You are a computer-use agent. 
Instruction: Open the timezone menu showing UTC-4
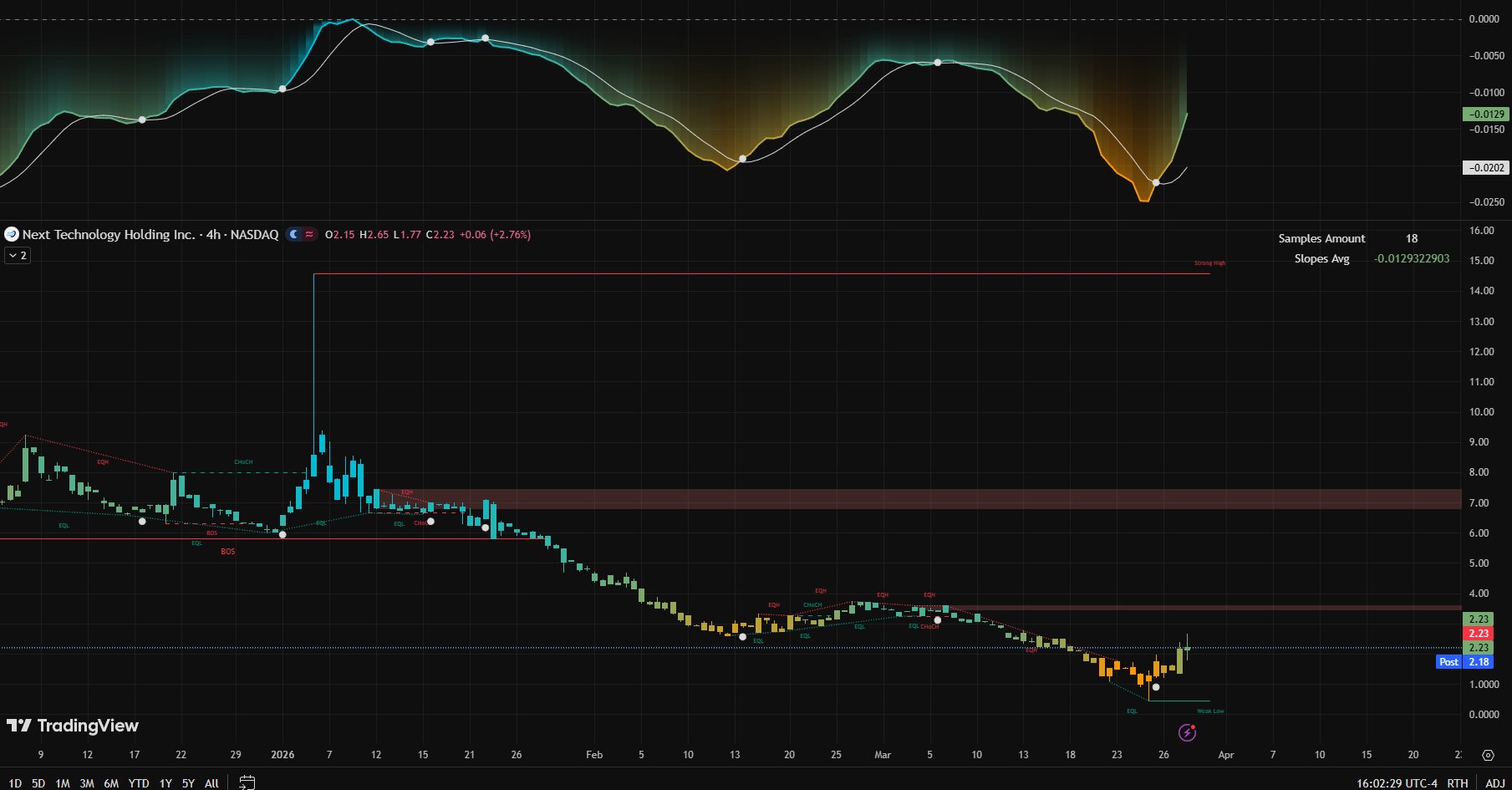[1397, 783]
